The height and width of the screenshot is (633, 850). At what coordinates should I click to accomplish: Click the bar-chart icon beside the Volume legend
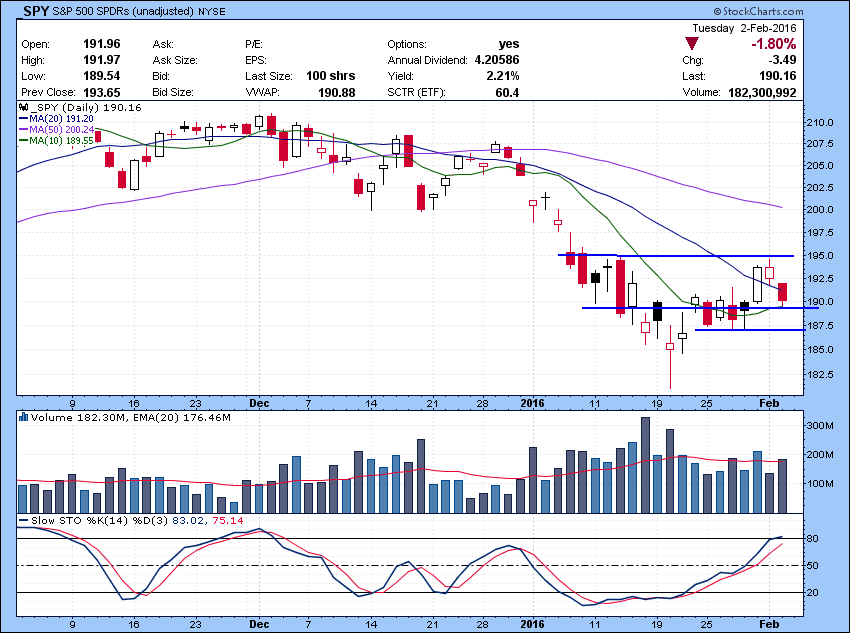pyautogui.click(x=23, y=417)
